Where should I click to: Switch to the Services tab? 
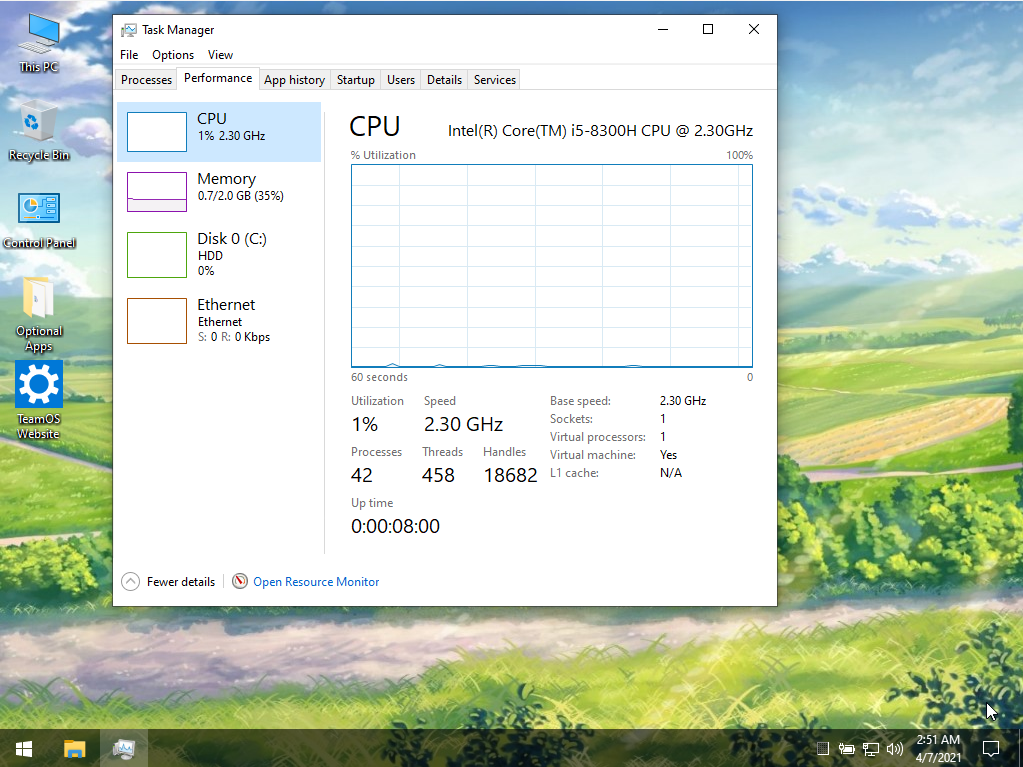(x=495, y=80)
